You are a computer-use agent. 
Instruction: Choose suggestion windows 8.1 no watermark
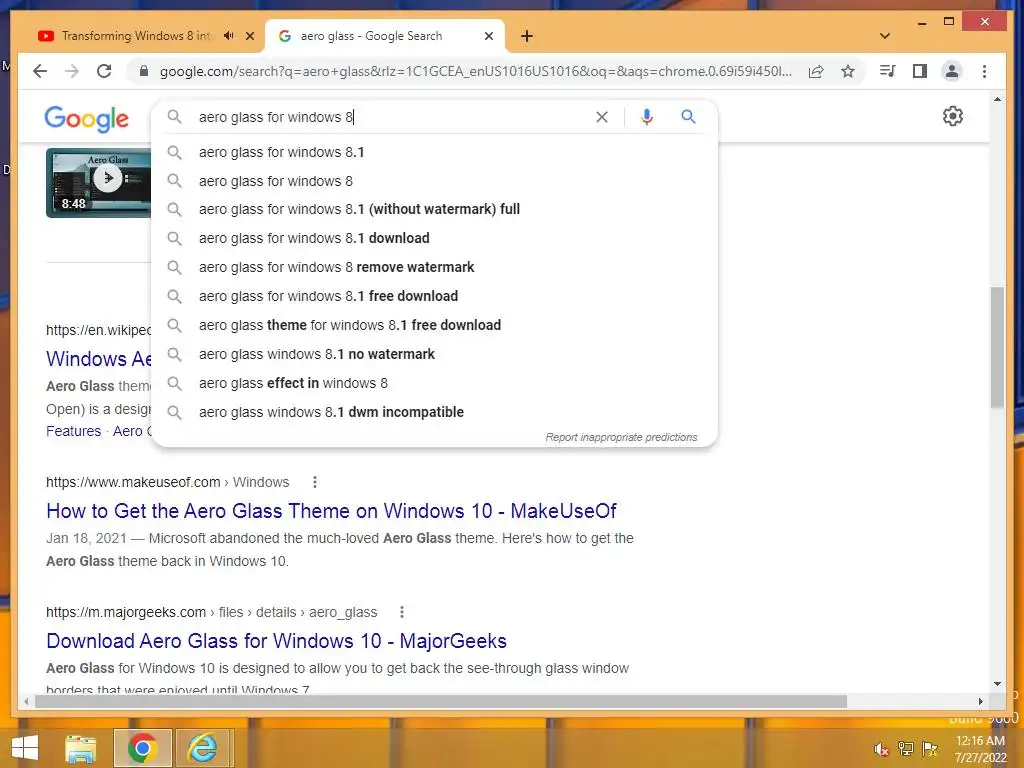click(x=434, y=354)
